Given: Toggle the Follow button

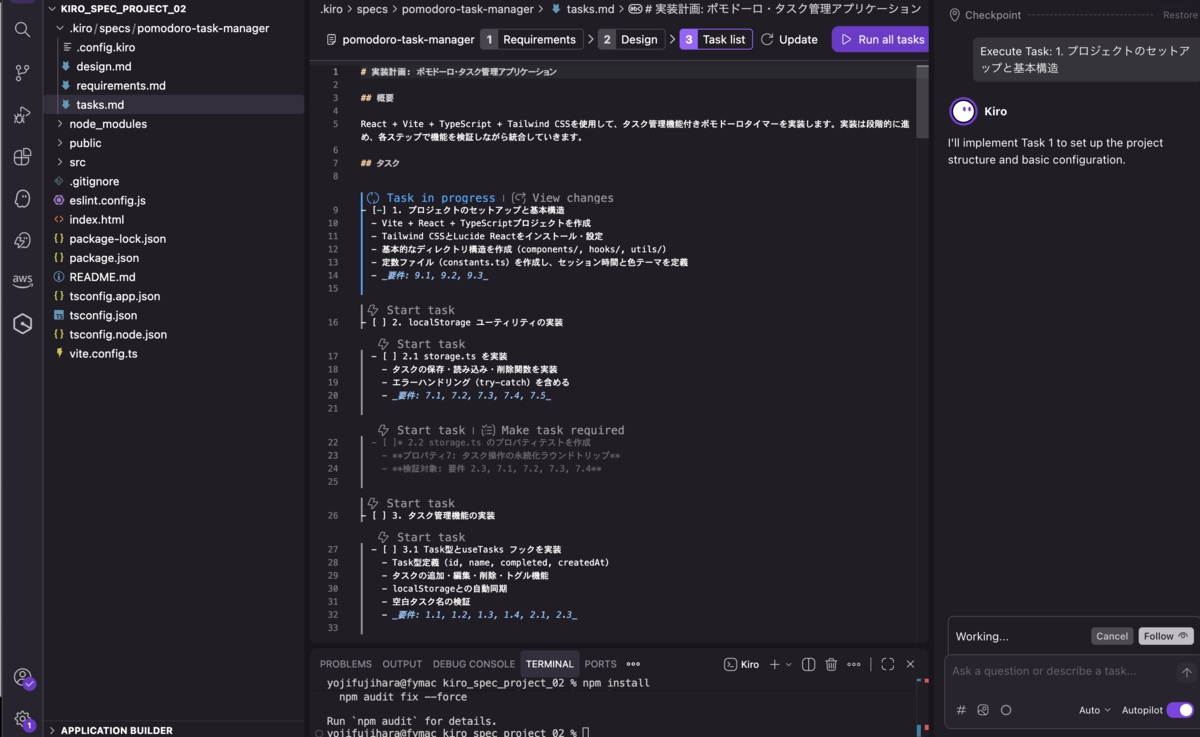Looking at the screenshot, I should [x=1166, y=636].
